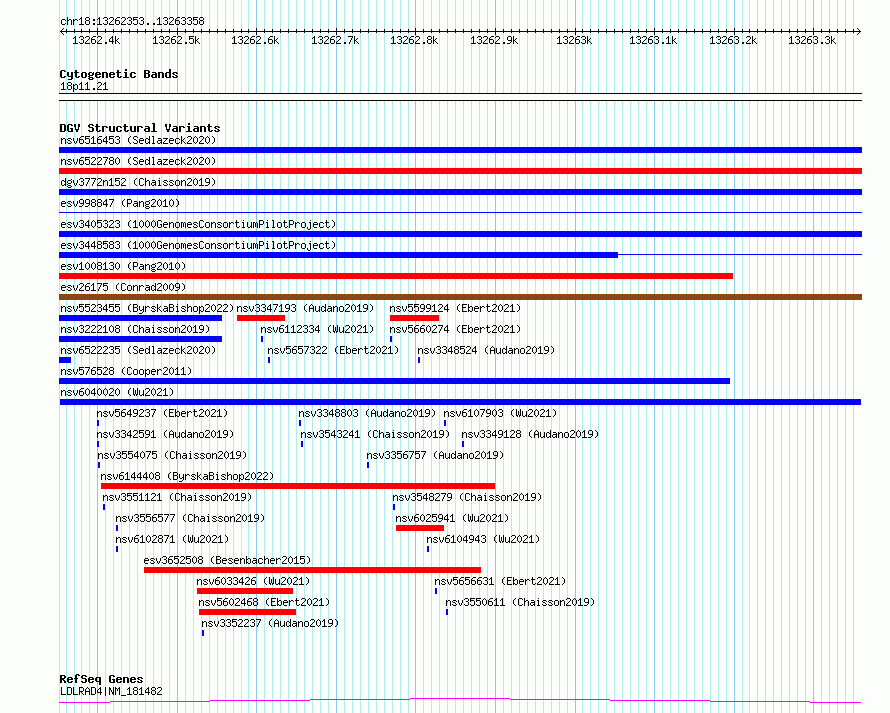Open dgv3772n152 (Chaisson2019) variant
This screenshot has width=890, height=713.
coord(138,182)
